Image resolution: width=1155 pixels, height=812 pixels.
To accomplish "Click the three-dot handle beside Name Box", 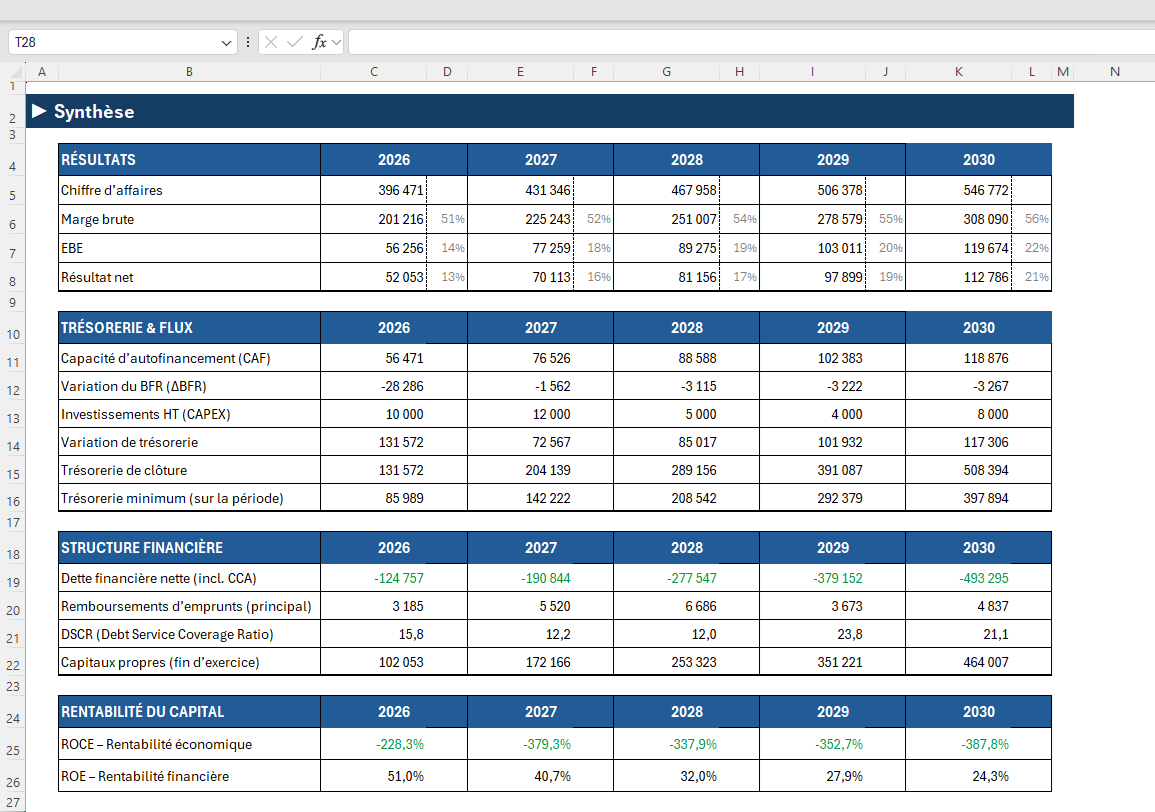I will (x=248, y=42).
